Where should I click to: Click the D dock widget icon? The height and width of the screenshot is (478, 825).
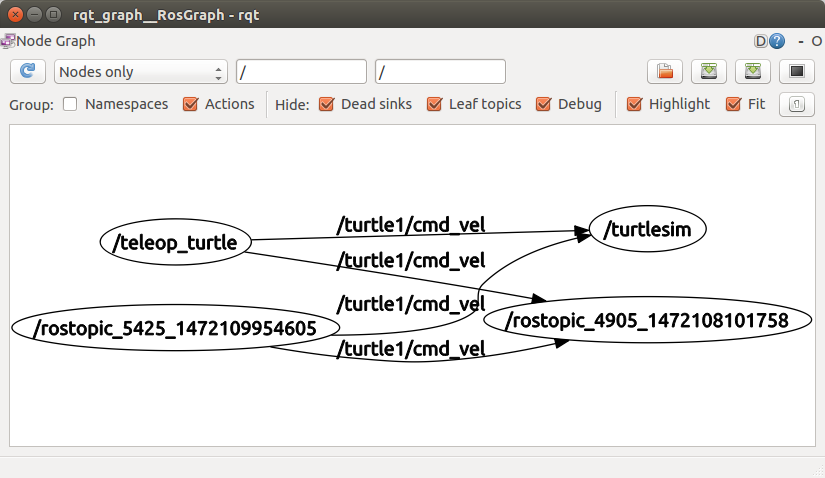(761, 41)
